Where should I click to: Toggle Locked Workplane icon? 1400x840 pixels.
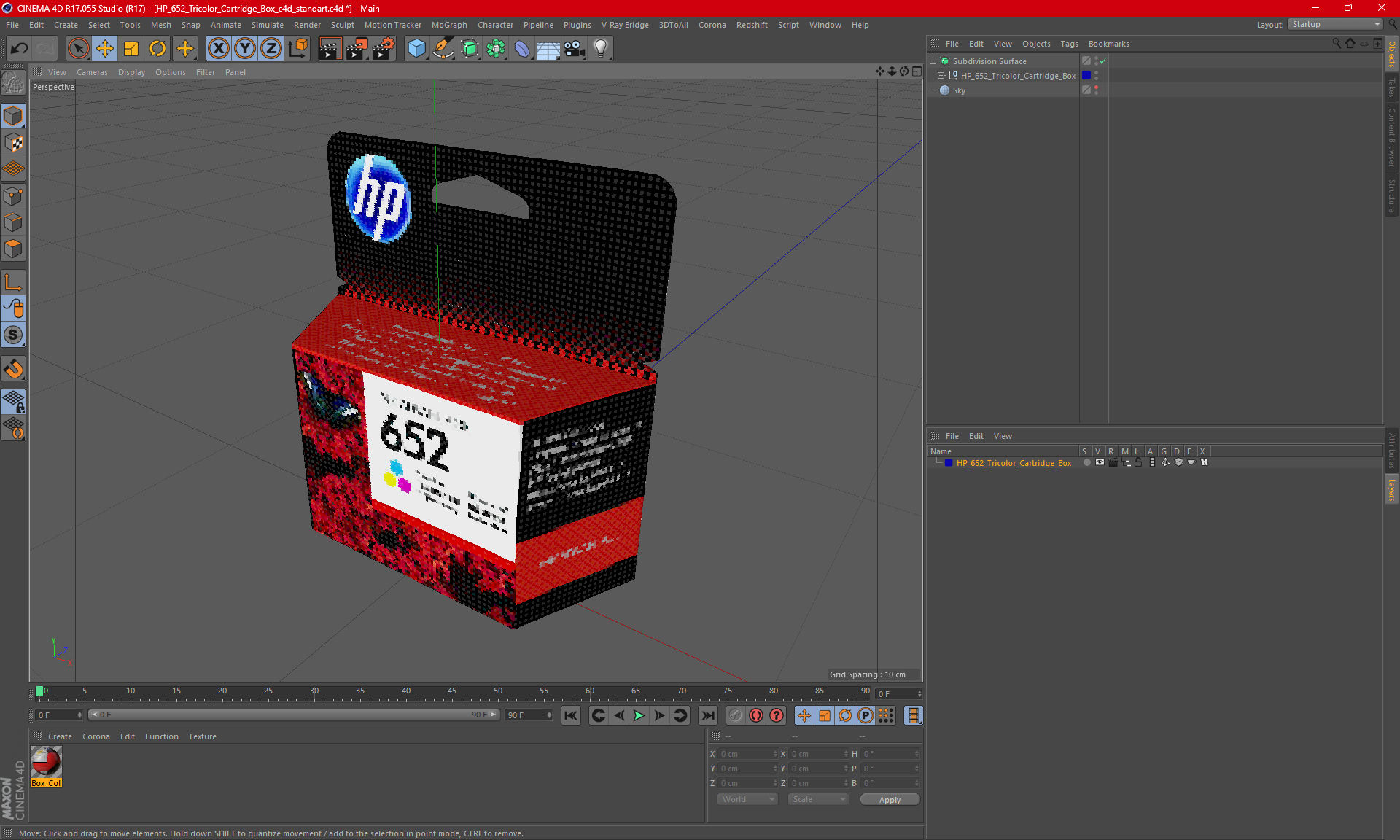tap(13, 401)
